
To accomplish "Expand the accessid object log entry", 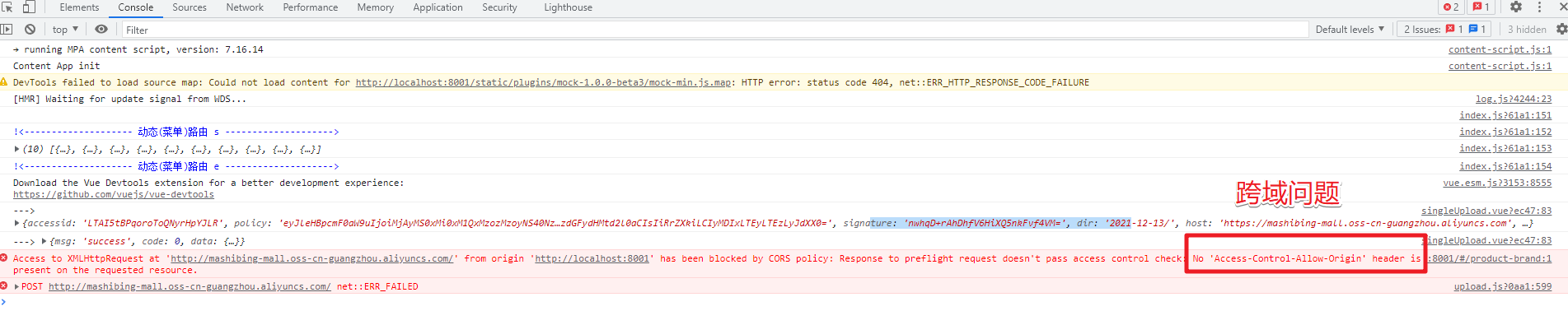I will (17, 223).
